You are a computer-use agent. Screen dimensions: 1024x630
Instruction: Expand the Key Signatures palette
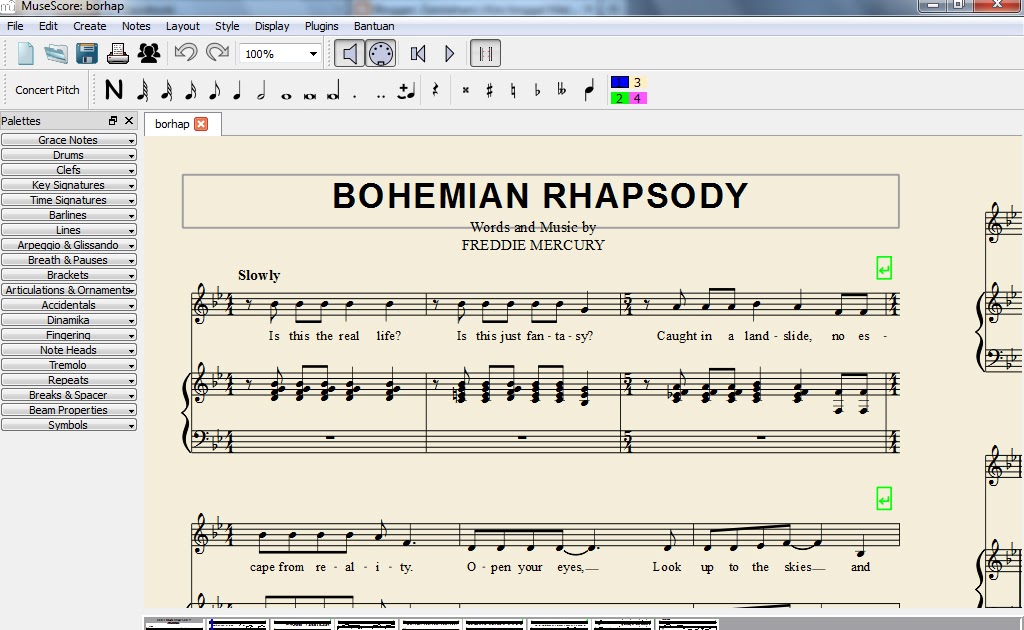(x=69, y=185)
